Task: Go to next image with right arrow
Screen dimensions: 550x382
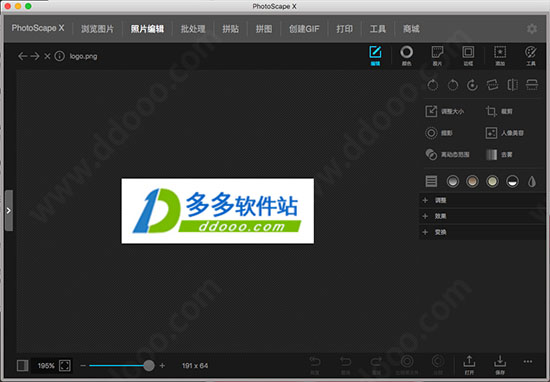Action: [x=35, y=56]
